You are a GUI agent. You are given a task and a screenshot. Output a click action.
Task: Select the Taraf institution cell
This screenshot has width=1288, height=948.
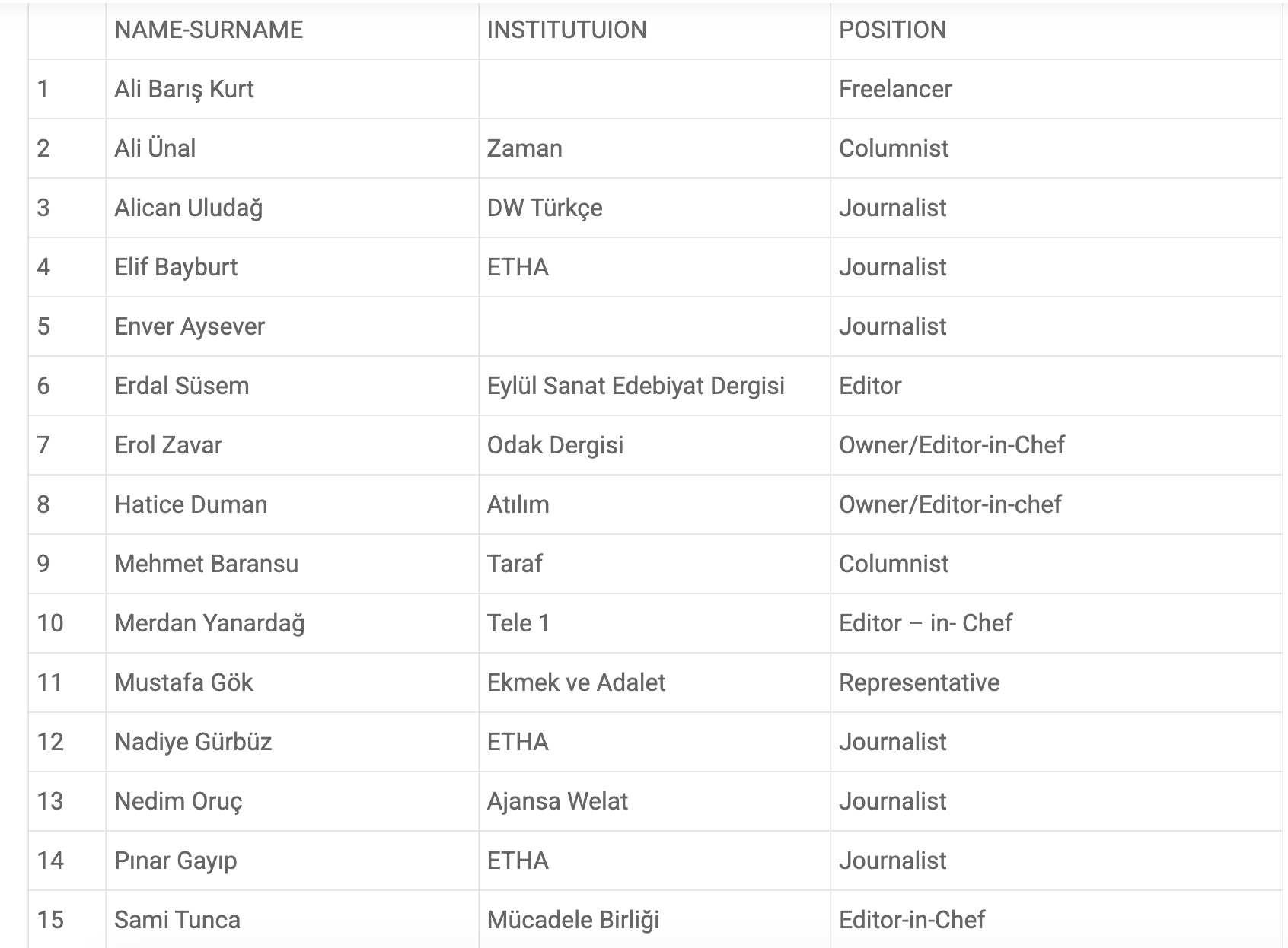tap(515, 564)
